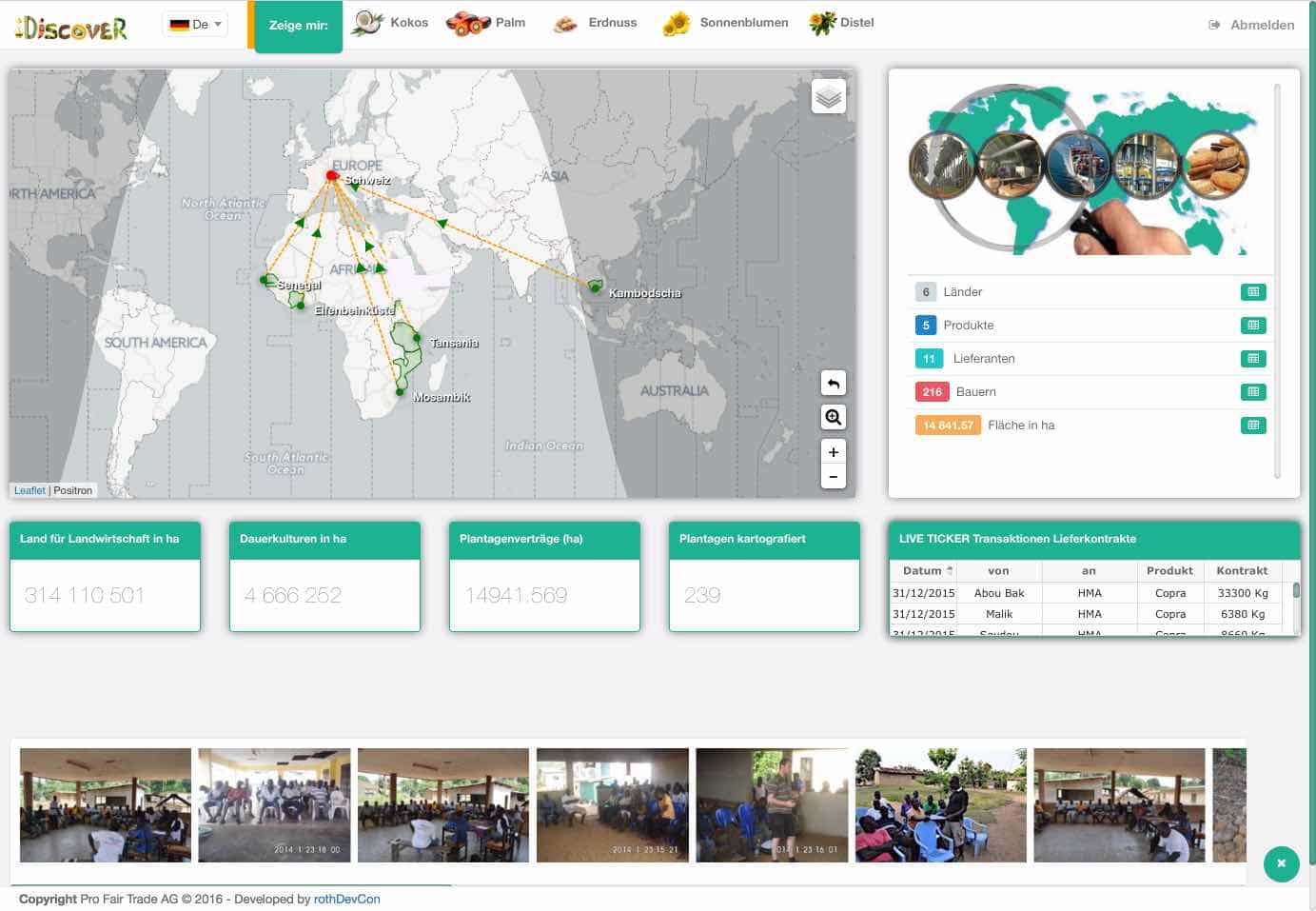Screen dimensions: 1316x911
Task: Click the Land für Landwirtschaft value 314 110 501
Action: point(85,595)
